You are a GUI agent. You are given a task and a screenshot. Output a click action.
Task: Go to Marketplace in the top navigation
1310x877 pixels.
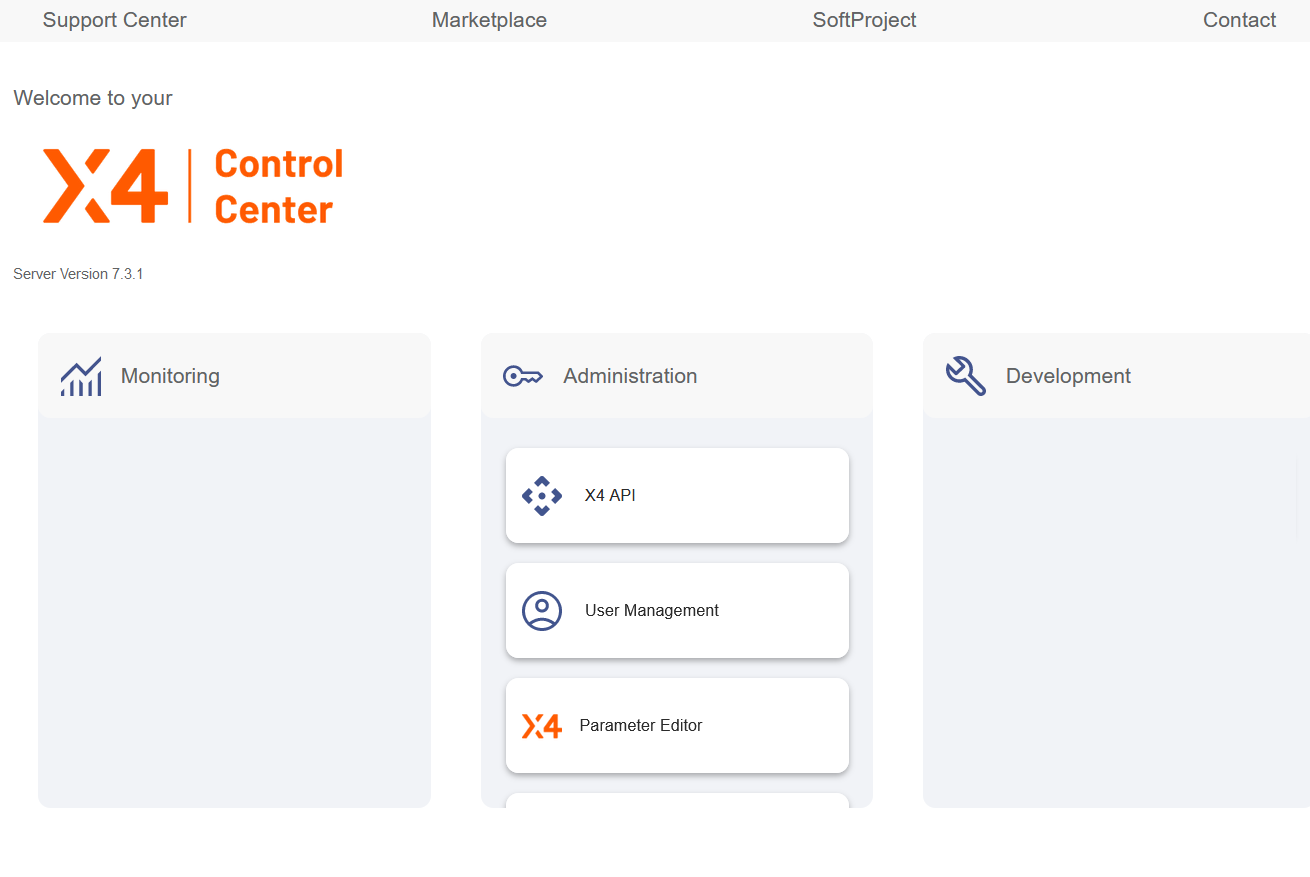[489, 20]
